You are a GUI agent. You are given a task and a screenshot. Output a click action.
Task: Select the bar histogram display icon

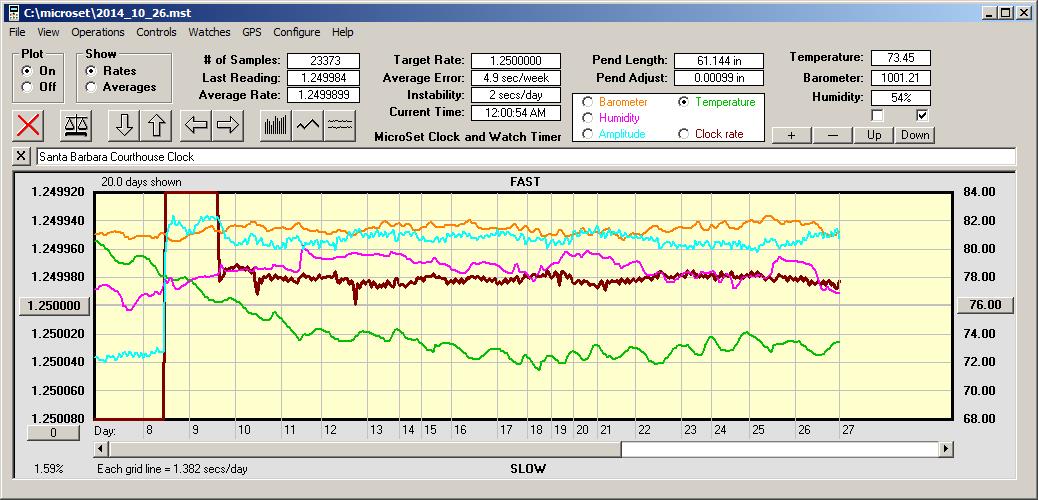tap(276, 126)
